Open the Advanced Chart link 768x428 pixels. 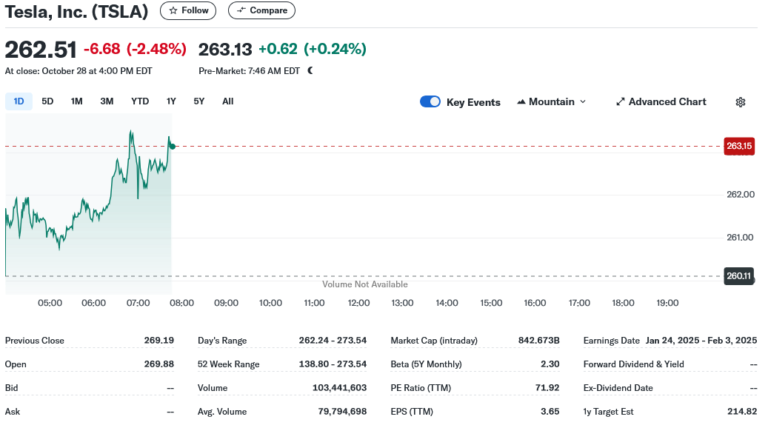click(x=661, y=102)
